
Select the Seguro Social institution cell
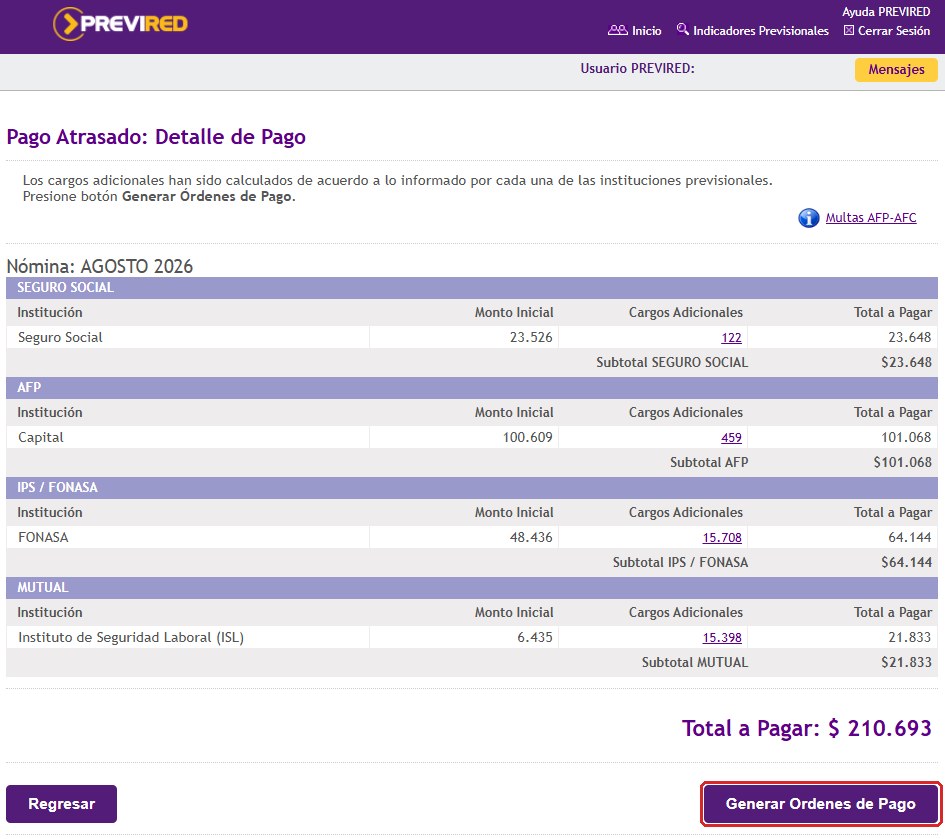tap(187, 338)
